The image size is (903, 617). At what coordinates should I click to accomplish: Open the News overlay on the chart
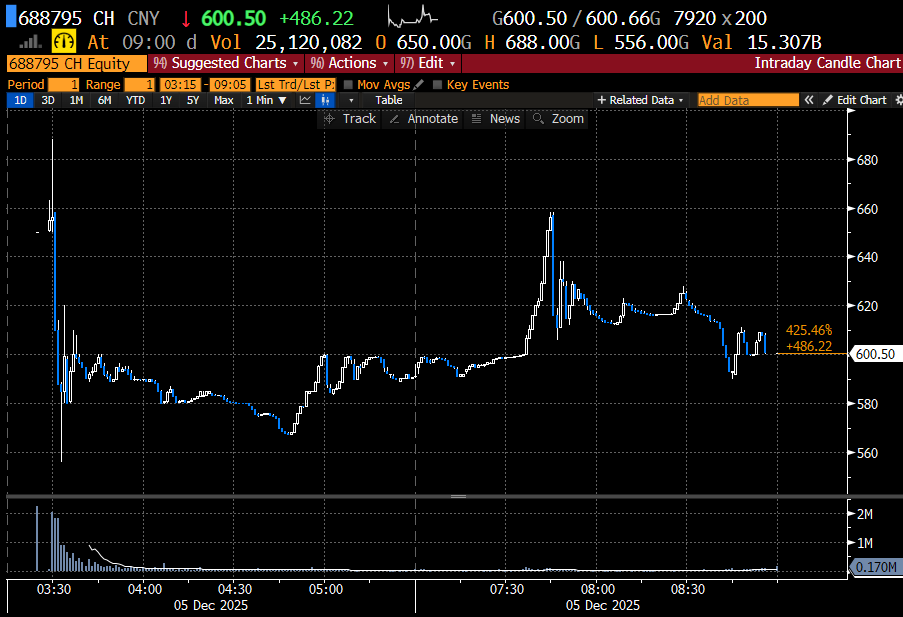coord(496,119)
